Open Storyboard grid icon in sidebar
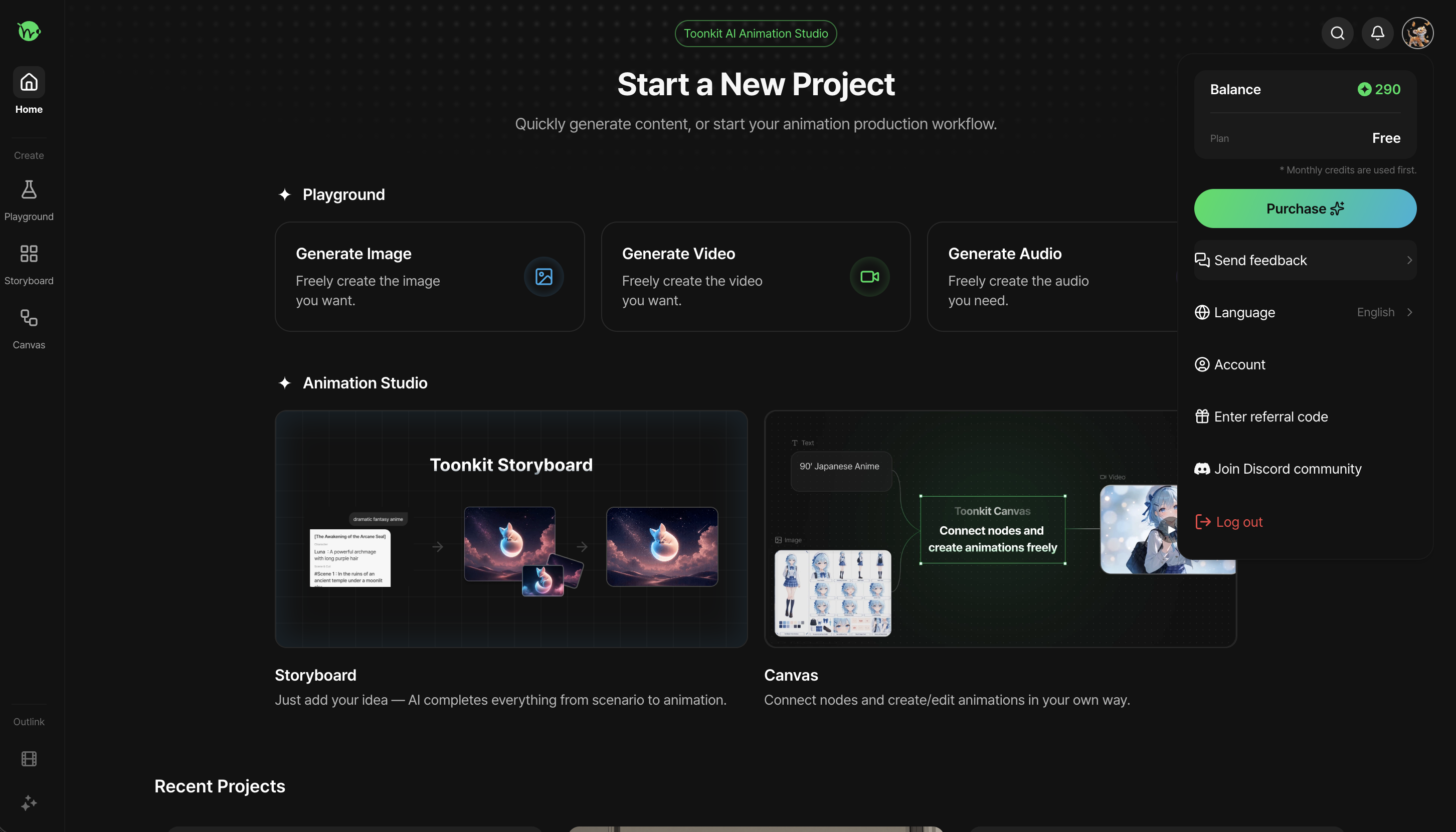 point(29,254)
